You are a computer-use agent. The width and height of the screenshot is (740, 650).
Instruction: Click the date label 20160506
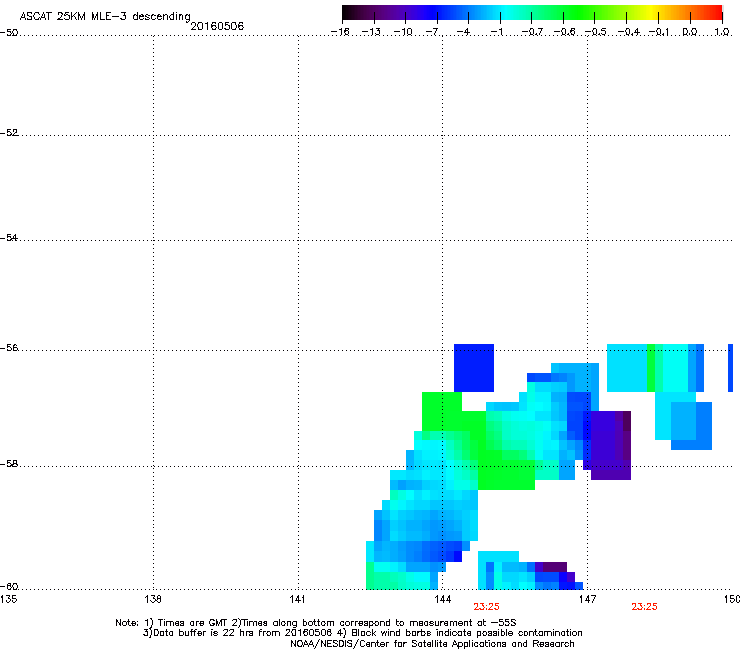click(x=217, y=26)
